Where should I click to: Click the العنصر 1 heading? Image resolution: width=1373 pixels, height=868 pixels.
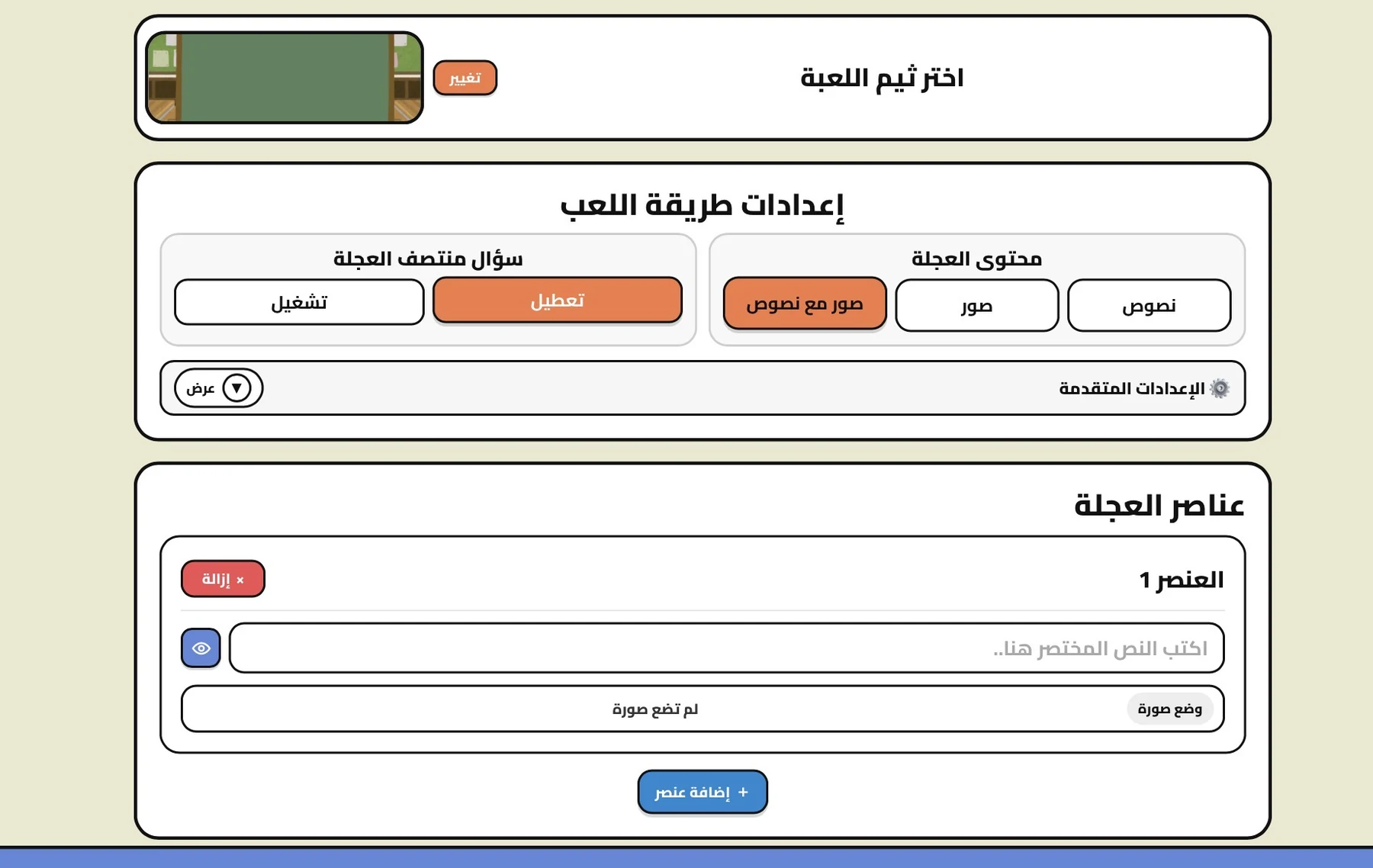click(x=1182, y=580)
